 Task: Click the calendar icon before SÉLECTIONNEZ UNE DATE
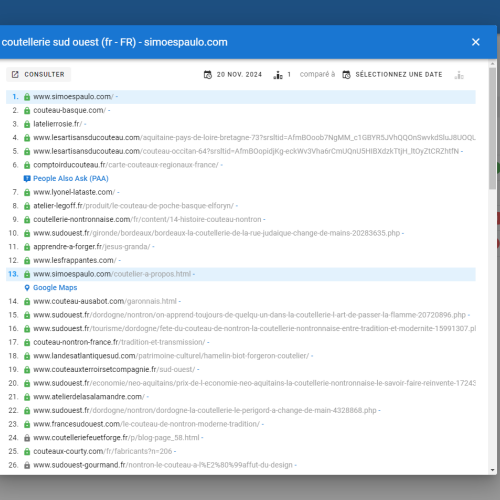(346, 75)
